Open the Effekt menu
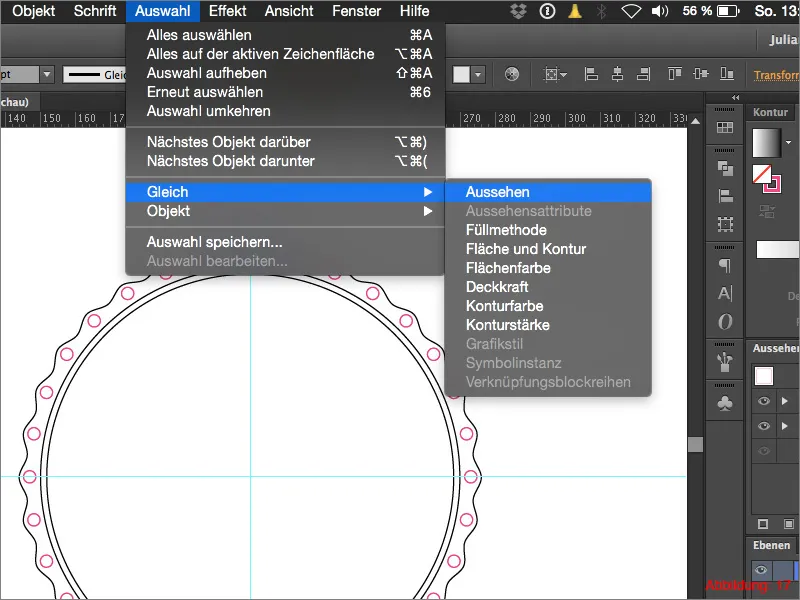Viewport: 800px width, 600px height. coord(228,11)
